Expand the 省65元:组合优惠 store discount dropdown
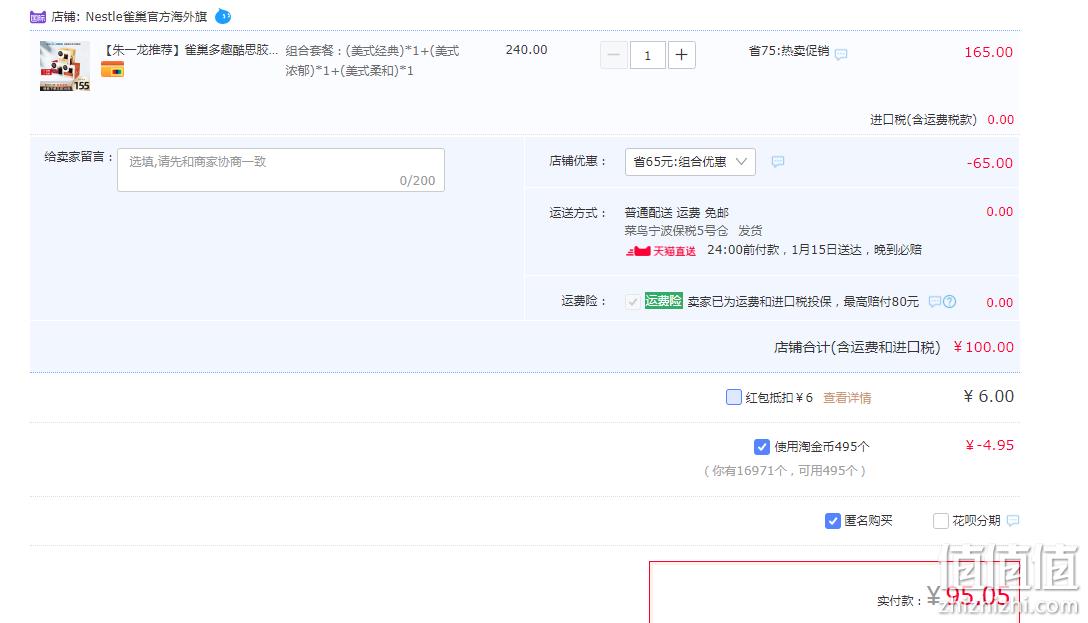Screen dimensions: 1088x623 (690, 162)
